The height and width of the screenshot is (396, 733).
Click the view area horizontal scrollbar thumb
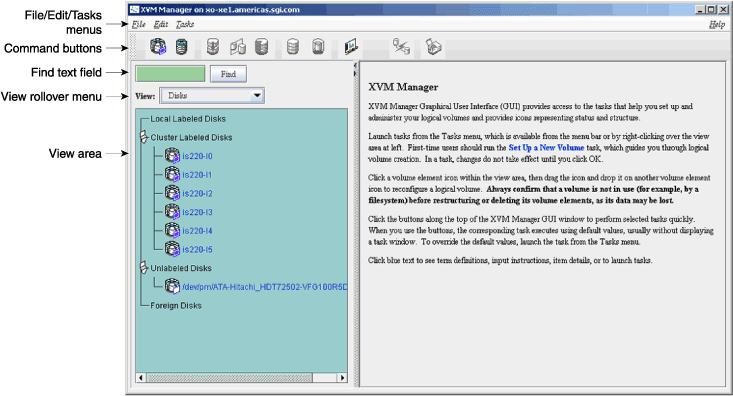(229, 377)
